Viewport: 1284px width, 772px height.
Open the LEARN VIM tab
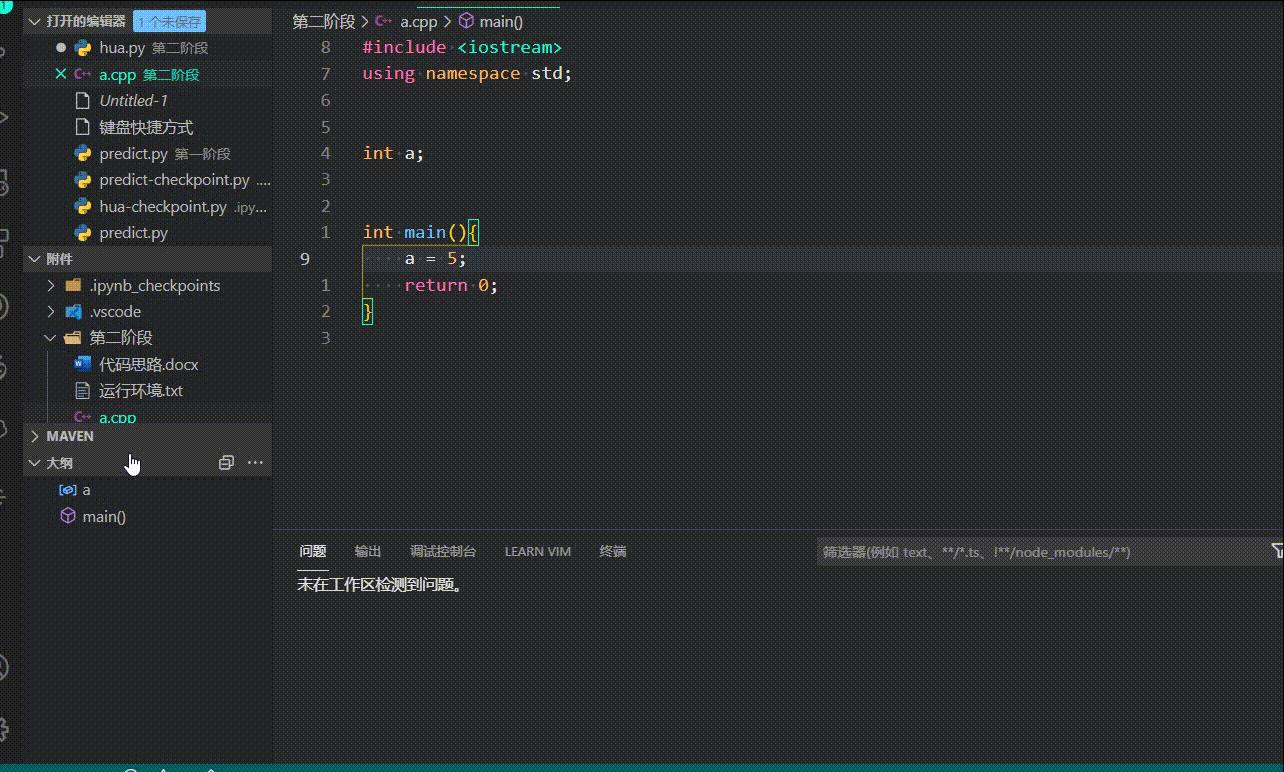click(x=538, y=551)
